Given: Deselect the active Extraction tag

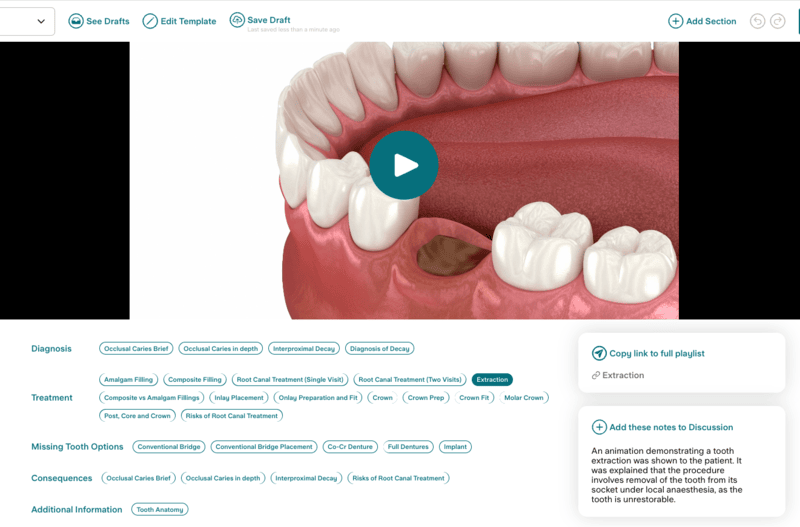Looking at the screenshot, I should click(492, 380).
